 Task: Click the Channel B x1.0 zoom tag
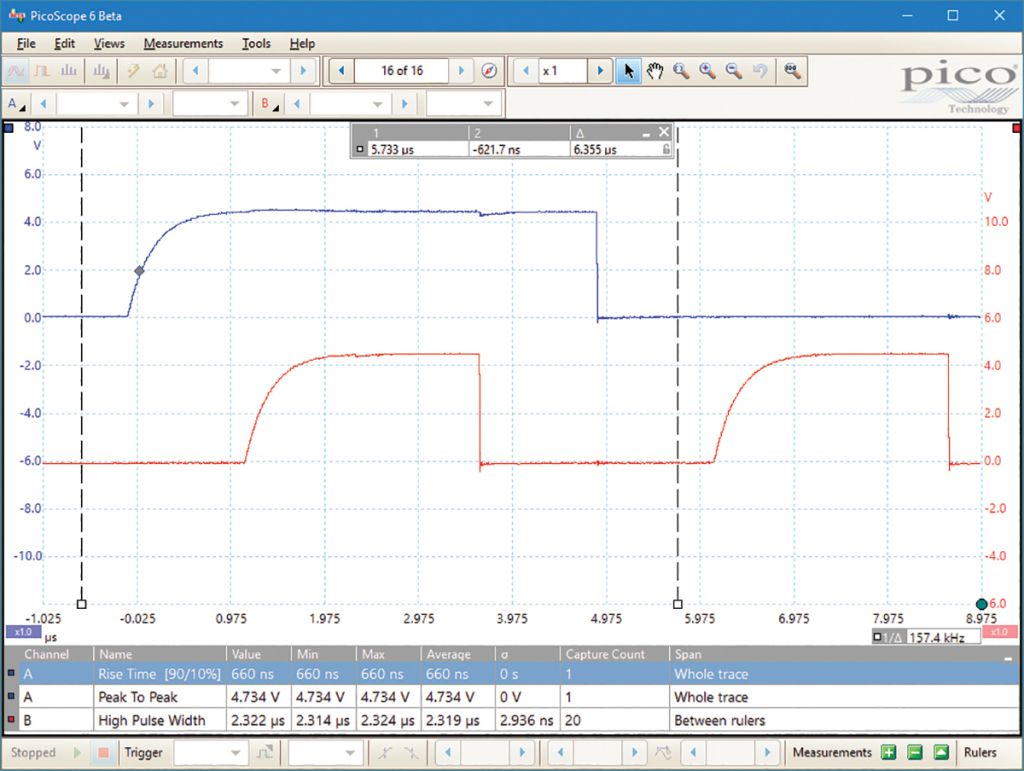[x=999, y=632]
